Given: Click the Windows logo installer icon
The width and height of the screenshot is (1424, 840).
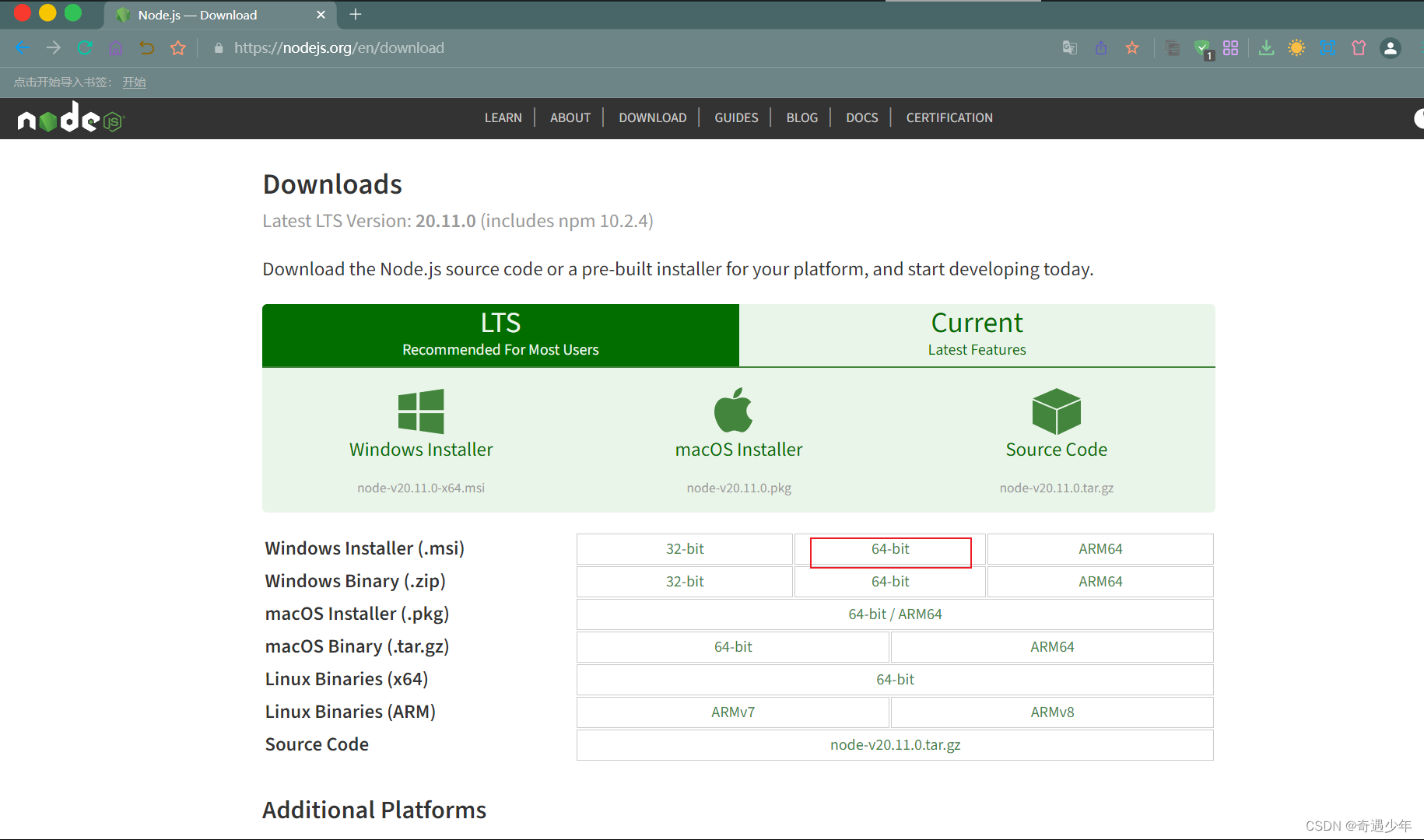Looking at the screenshot, I should click(421, 411).
